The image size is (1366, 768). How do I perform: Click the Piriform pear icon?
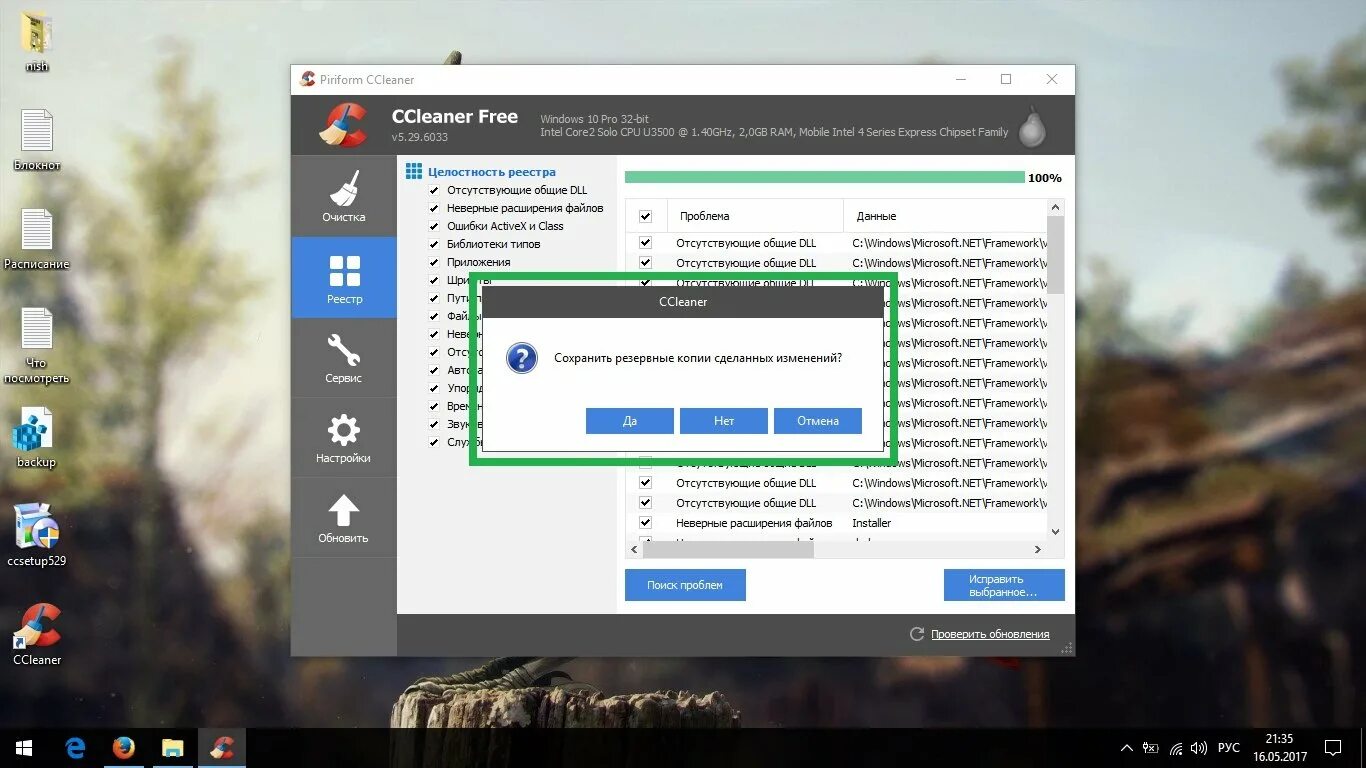point(1032,126)
